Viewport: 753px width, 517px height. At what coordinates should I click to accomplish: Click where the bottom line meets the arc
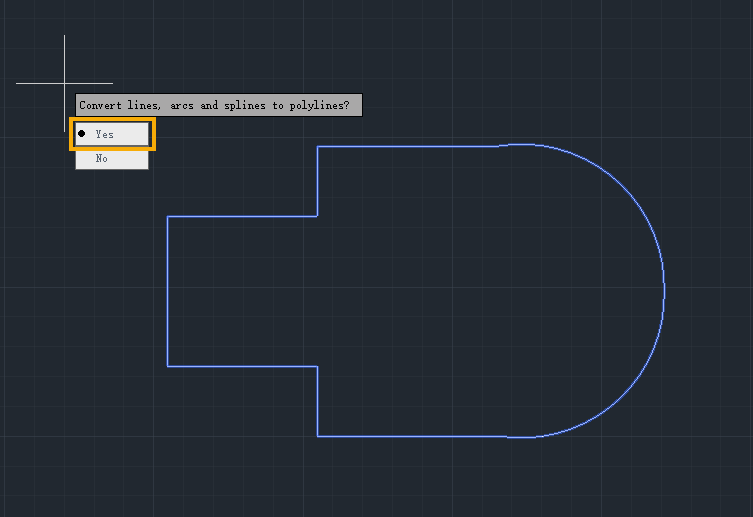click(x=507, y=437)
